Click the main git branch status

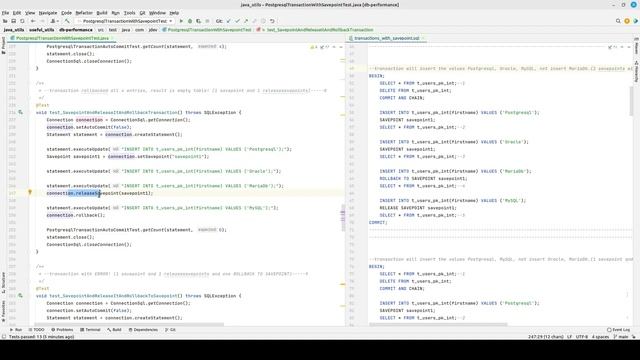(x=621, y=337)
